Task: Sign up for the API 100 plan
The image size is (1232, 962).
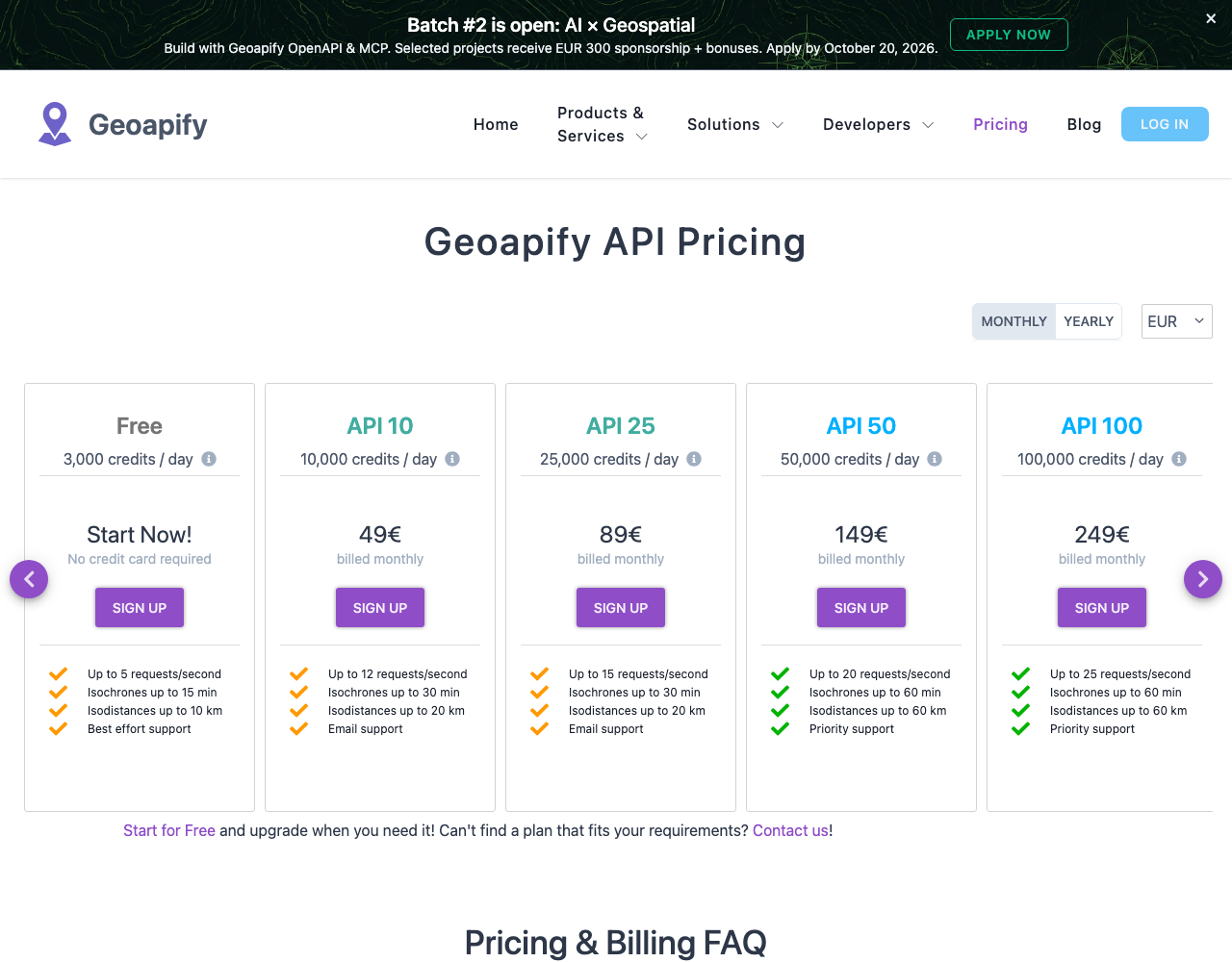Action: tap(1102, 608)
